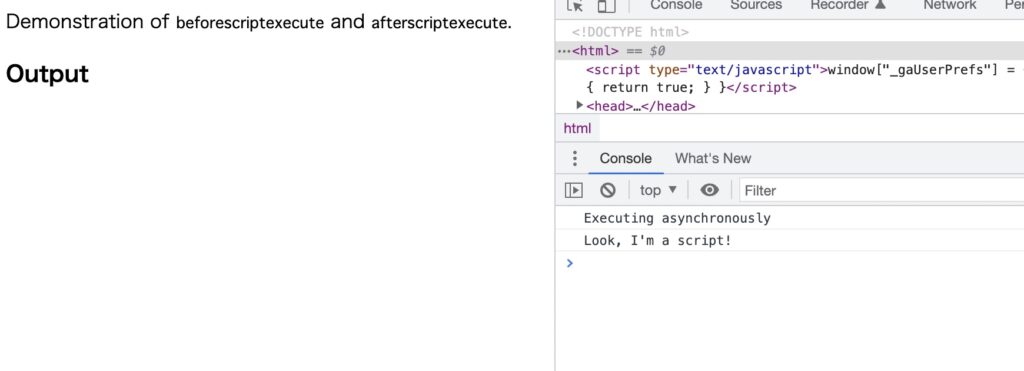The height and width of the screenshot is (371, 1024).
Task: Select the Console drawer tab
Action: coord(626,159)
